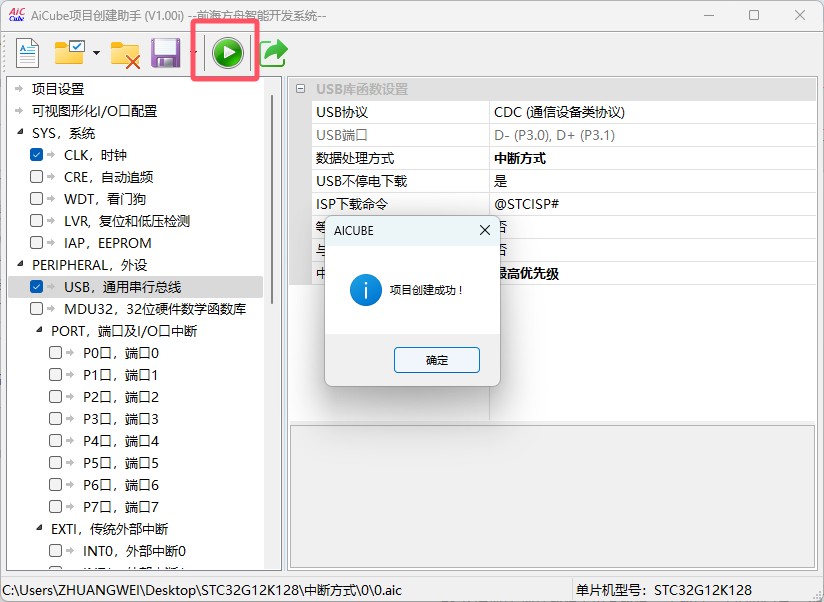Enable the P0口, 端口0 checkbox
This screenshot has height=602, width=824.
point(55,352)
